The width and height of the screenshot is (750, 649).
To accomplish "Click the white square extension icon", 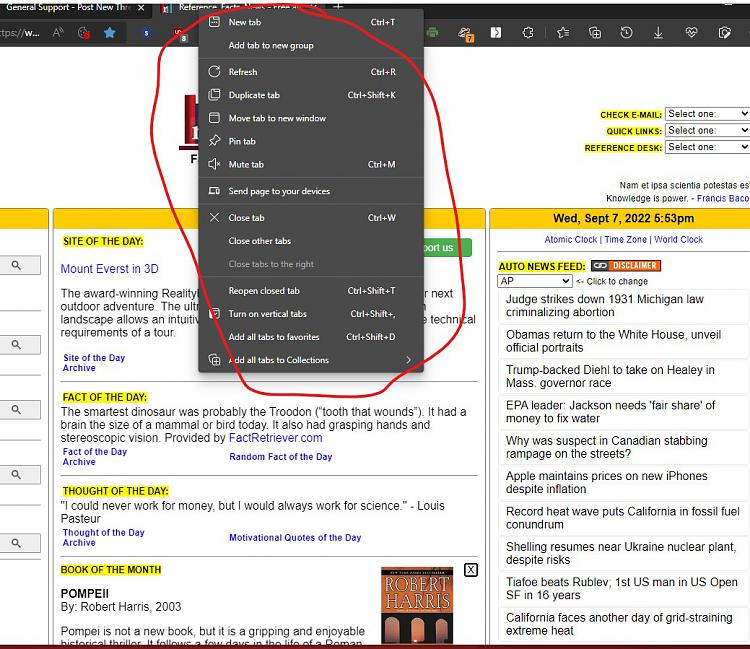I will pyautogui.click(x=496, y=33).
